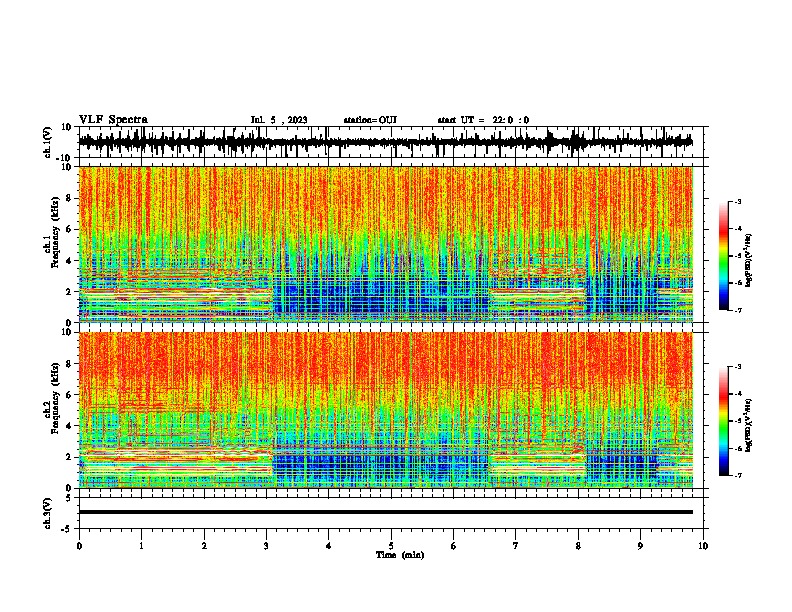Click the ch.2 spectrogram color bar
The image size is (792, 612).
tap(723, 421)
